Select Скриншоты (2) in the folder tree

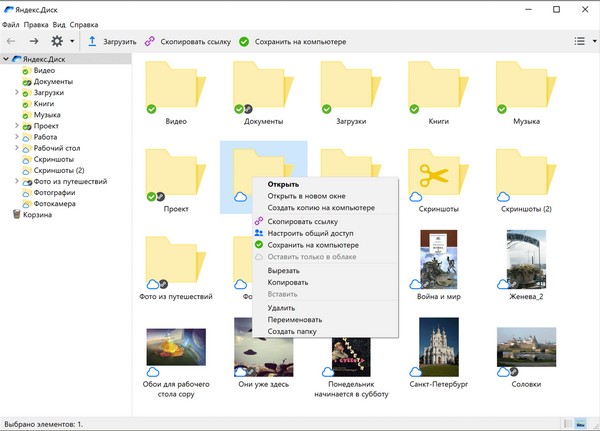(59, 170)
